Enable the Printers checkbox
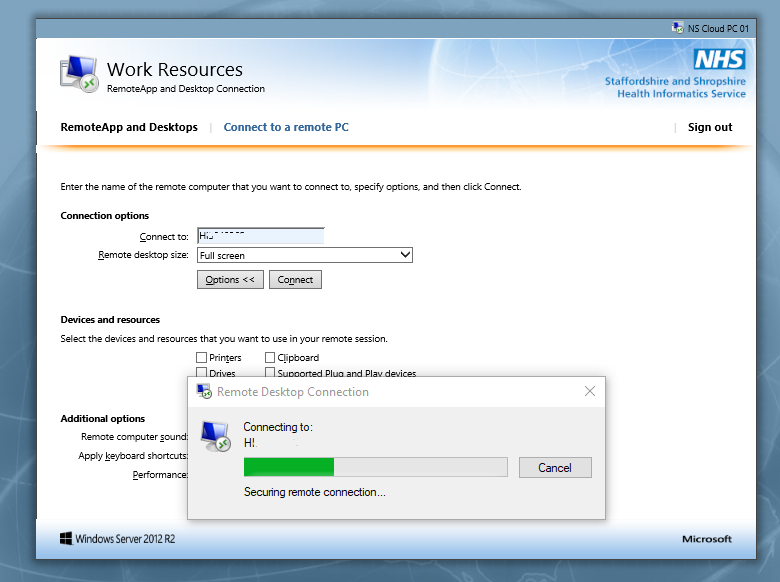Viewport: 780px width, 582px height. [x=202, y=358]
